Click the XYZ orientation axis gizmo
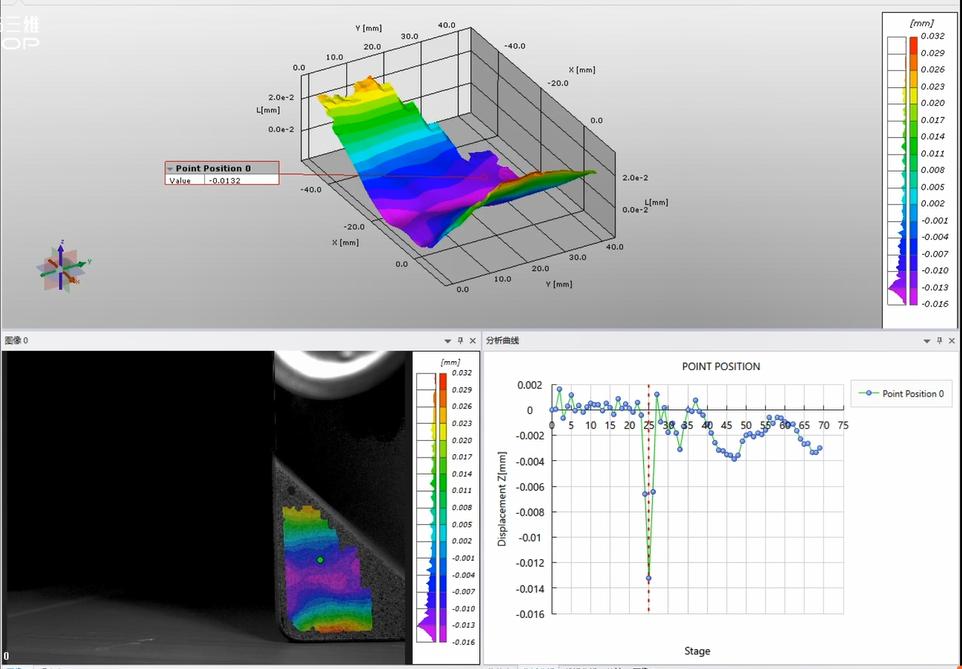Image resolution: width=962 pixels, height=669 pixels. click(61, 268)
